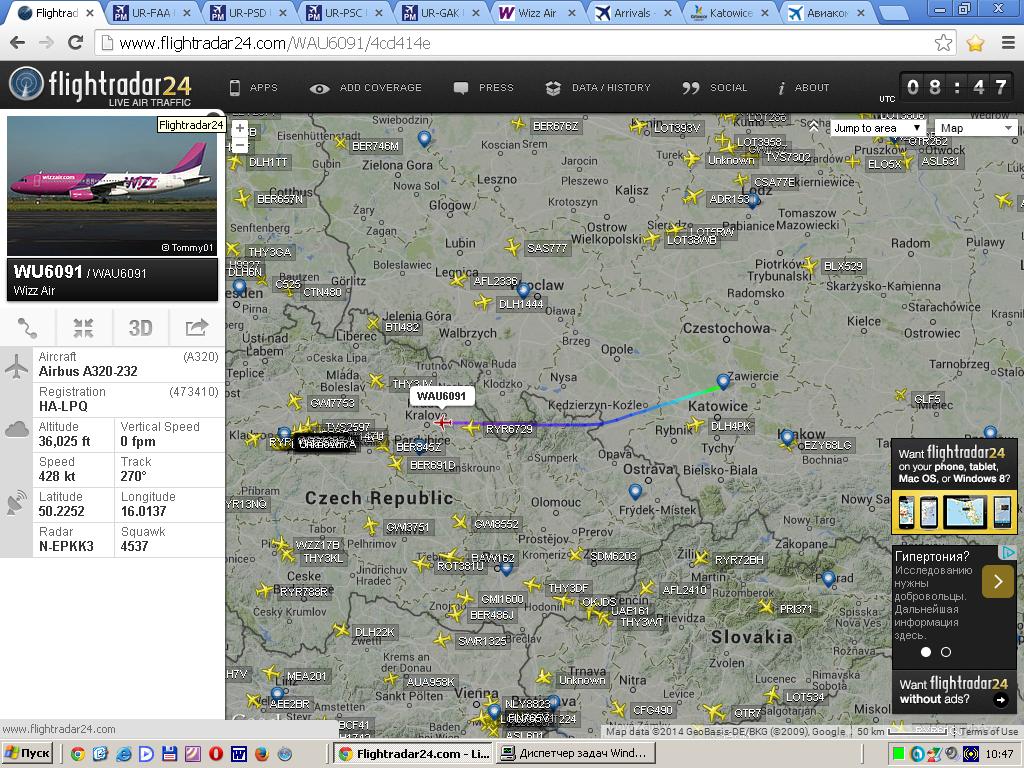
Task: Open the Jump to area dropdown
Action: (x=877, y=128)
